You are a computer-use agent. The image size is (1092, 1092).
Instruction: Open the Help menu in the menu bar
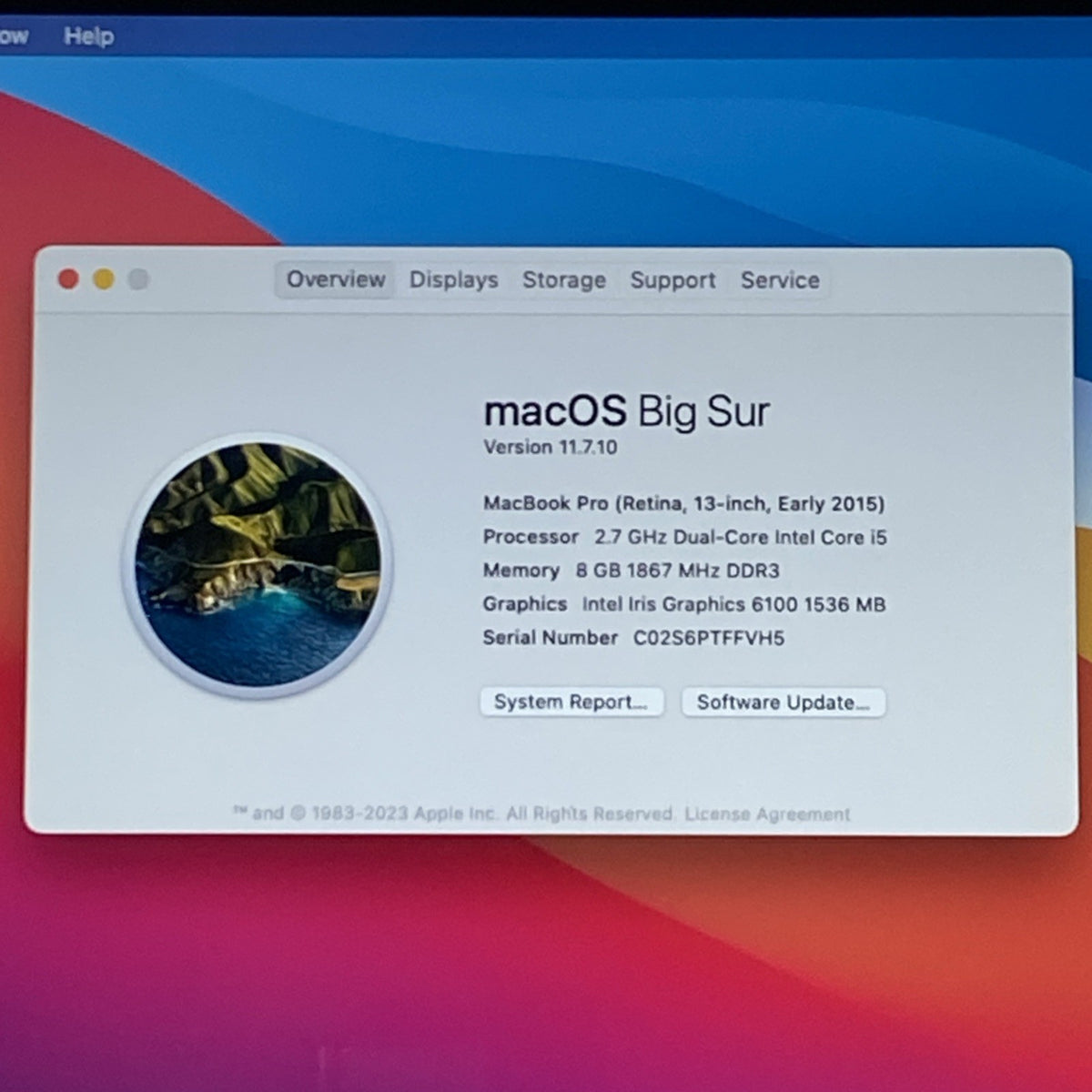[88, 36]
